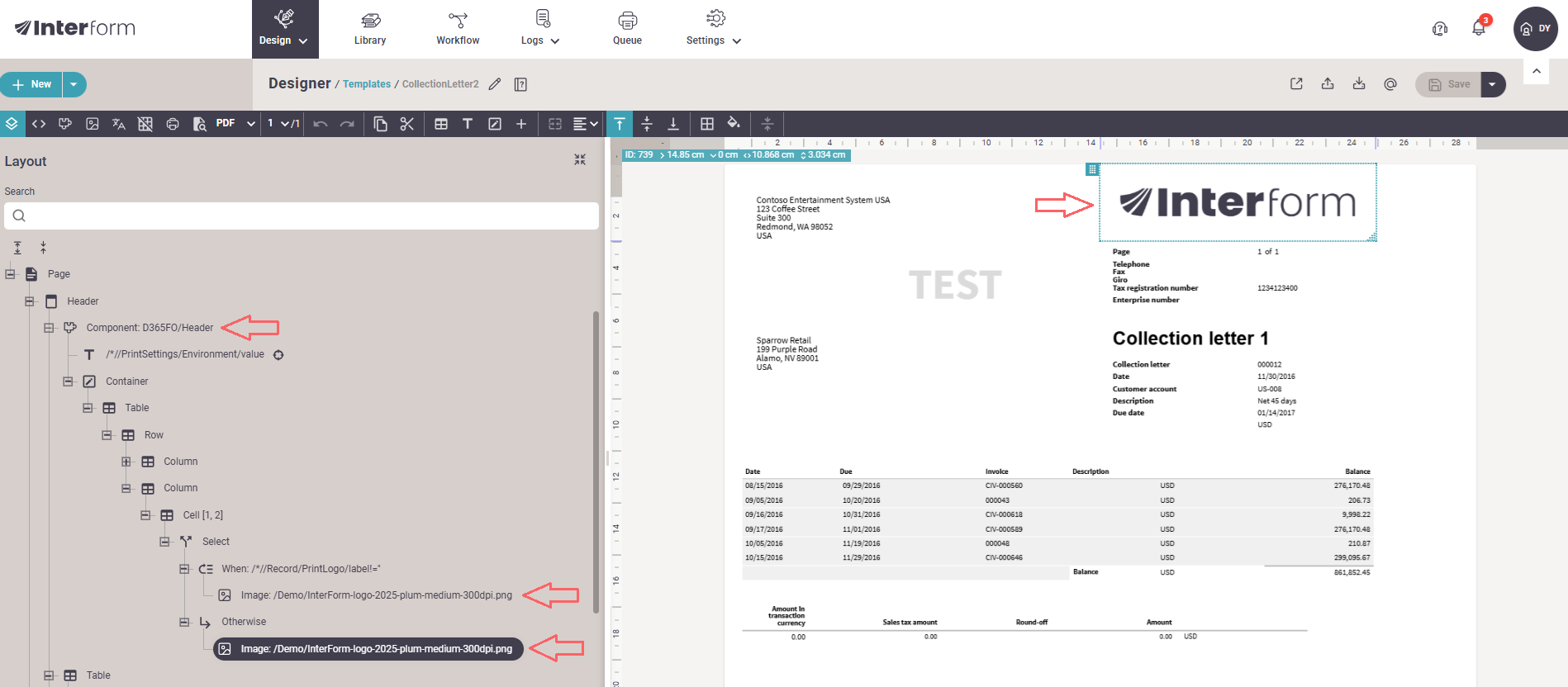Click the Templates breadcrumb link

367,84
